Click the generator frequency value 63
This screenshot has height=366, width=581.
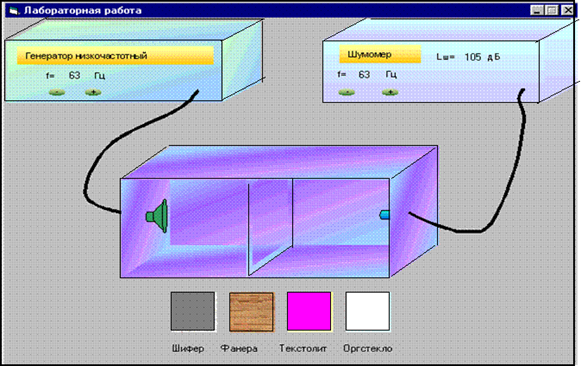coord(74,76)
